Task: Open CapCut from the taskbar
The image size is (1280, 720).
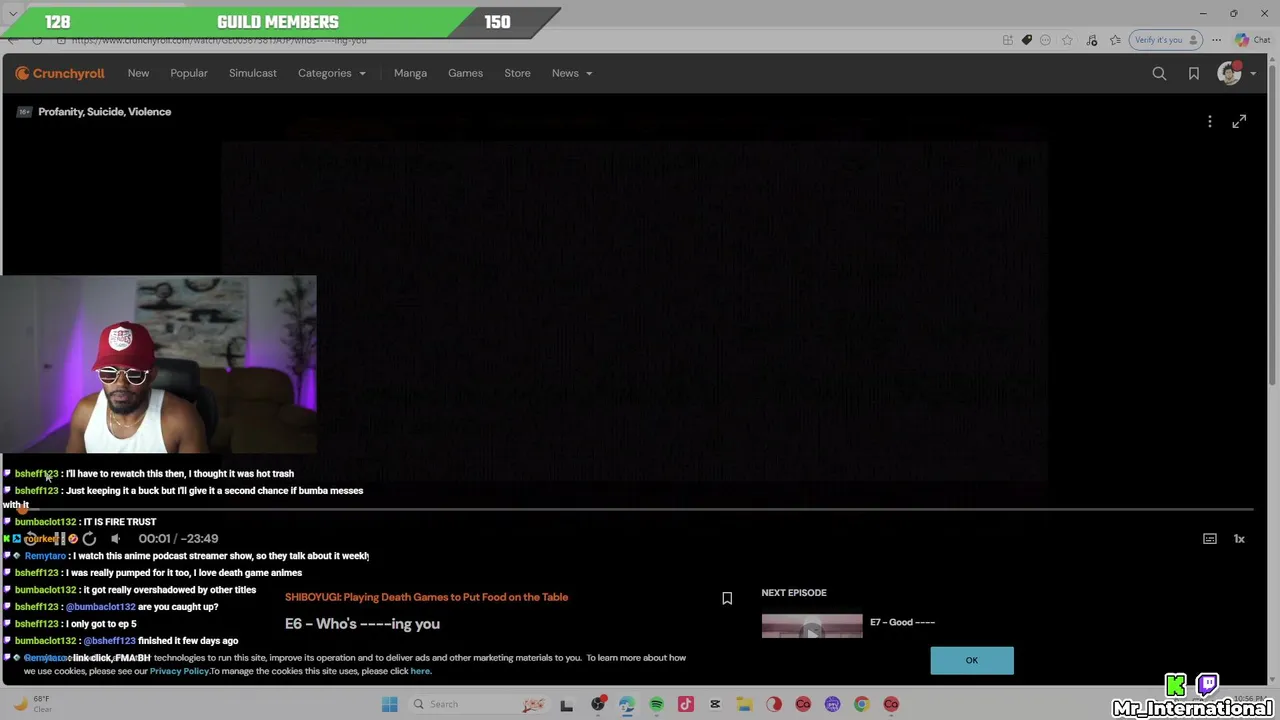Action: click(x=715, y=704)
